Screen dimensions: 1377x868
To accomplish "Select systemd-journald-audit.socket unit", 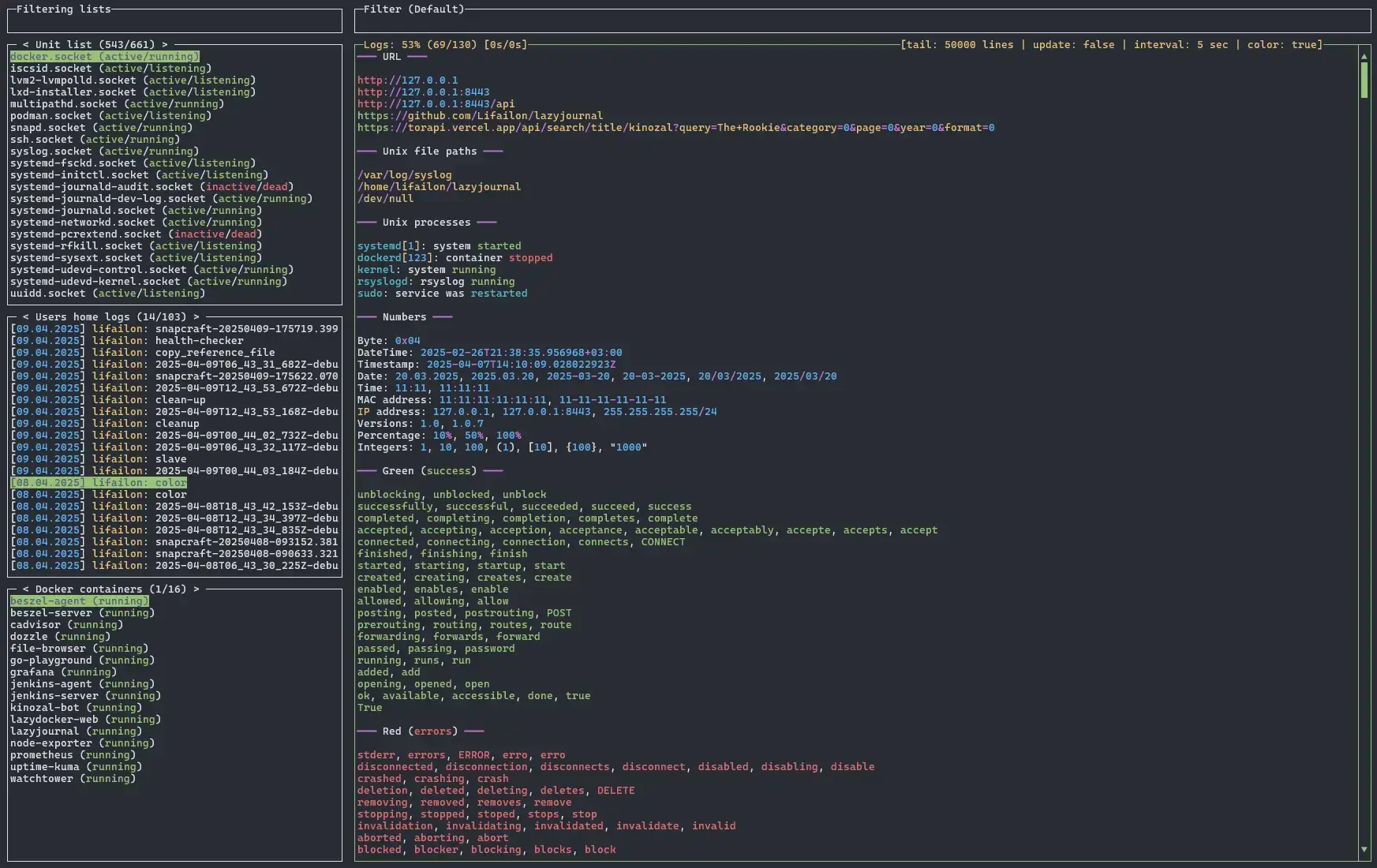I will click(152, 187).
